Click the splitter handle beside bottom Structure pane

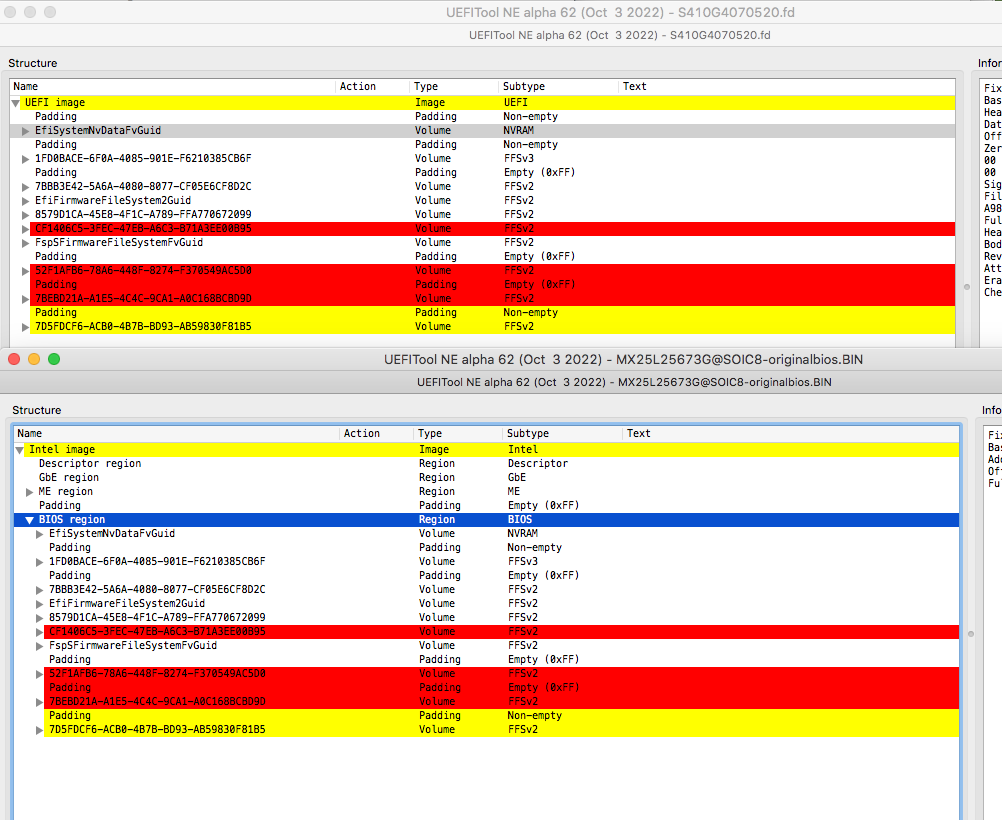click(x=971, y=634)
